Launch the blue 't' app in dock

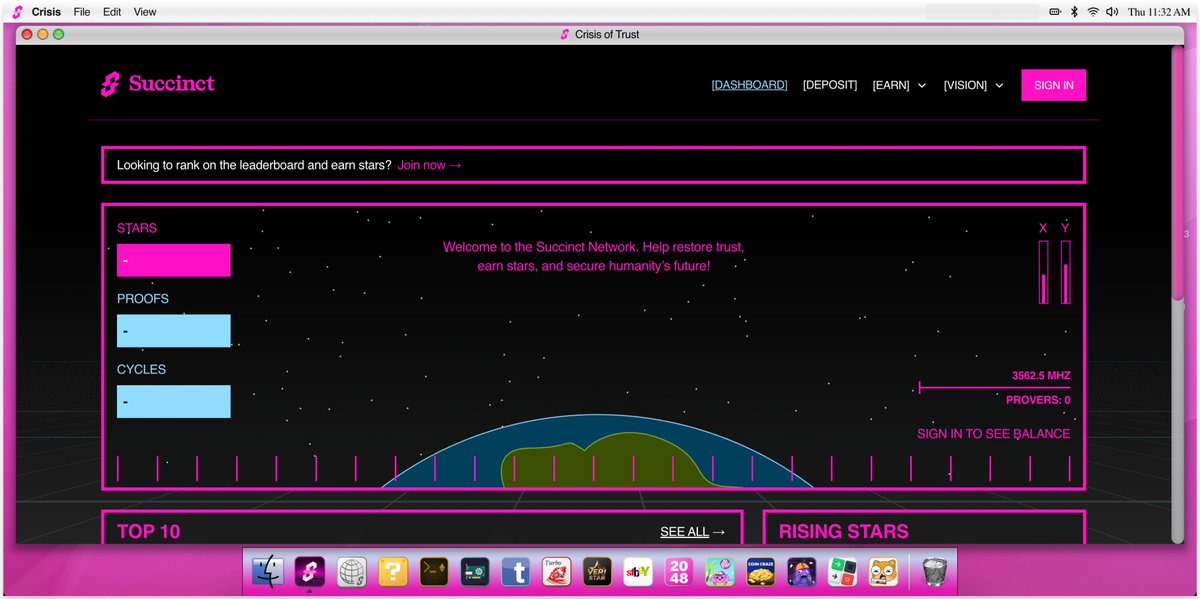coord(516,571)
